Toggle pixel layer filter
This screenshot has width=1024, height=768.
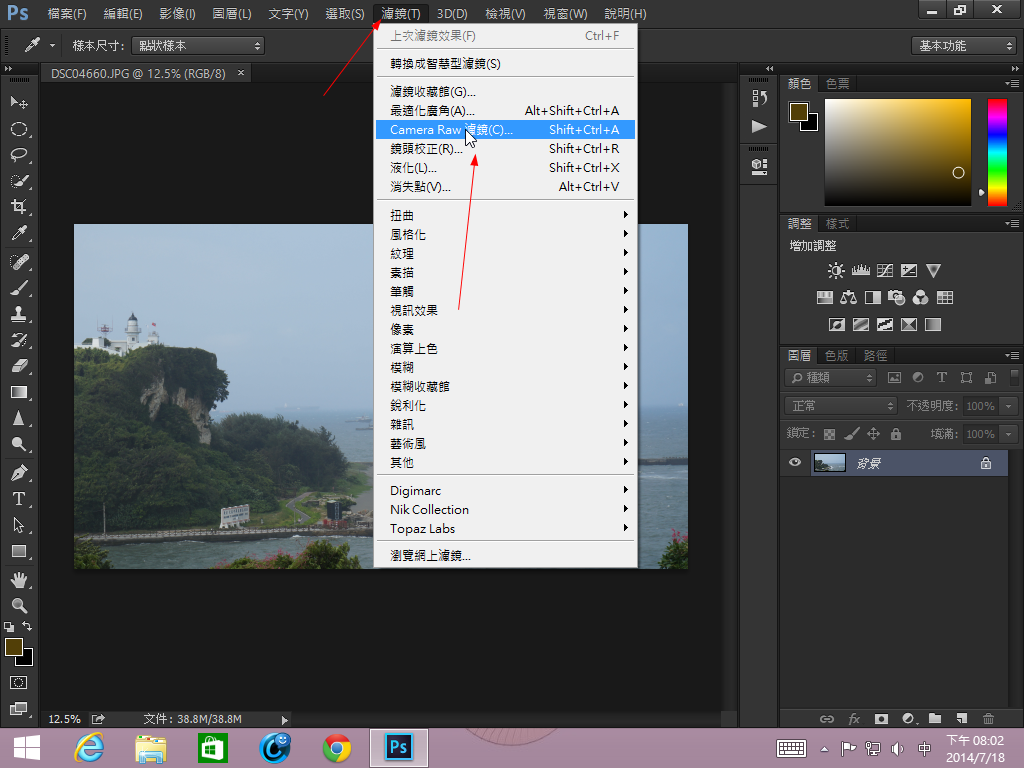point(894,377)
